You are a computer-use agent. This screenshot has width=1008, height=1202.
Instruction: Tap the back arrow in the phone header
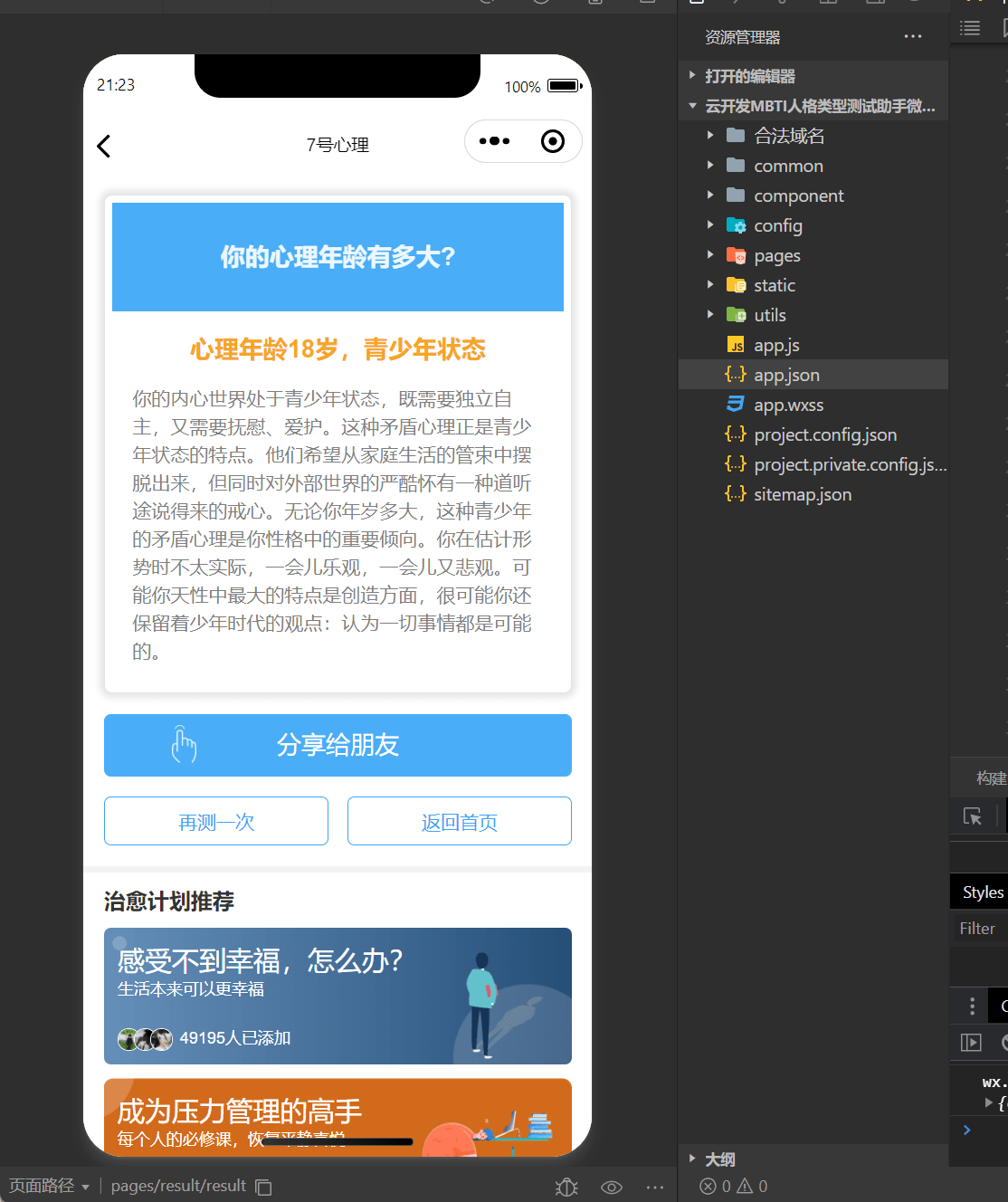[x=104, y=146]
